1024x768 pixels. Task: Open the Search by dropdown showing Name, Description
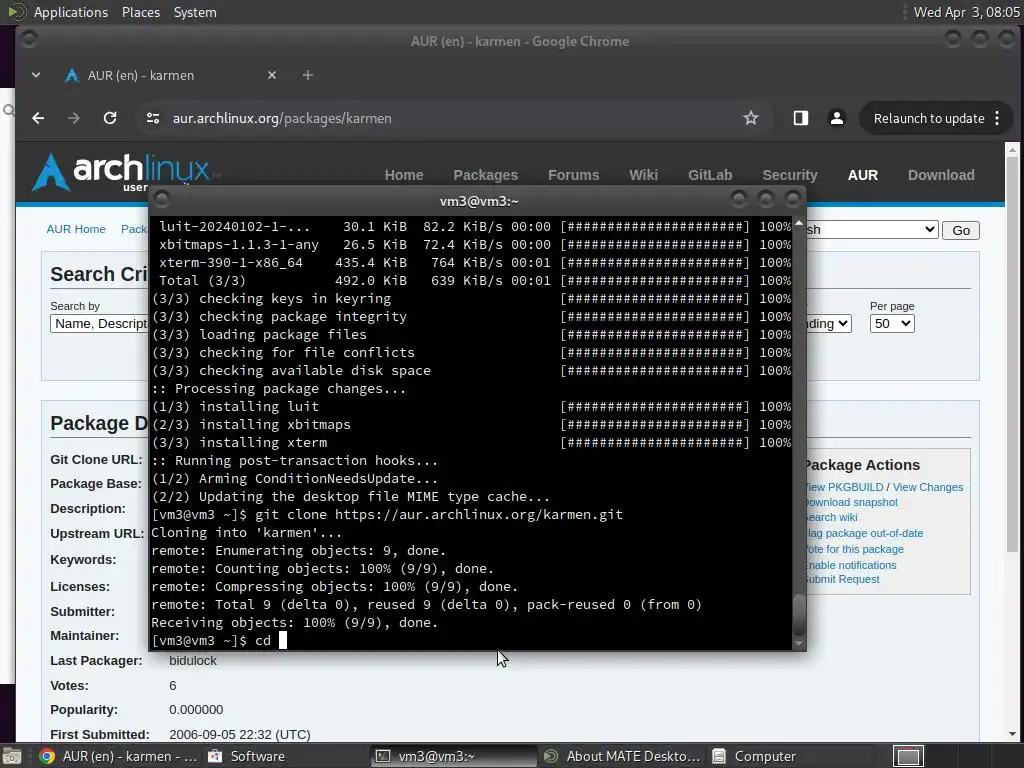tap(99, 323)
